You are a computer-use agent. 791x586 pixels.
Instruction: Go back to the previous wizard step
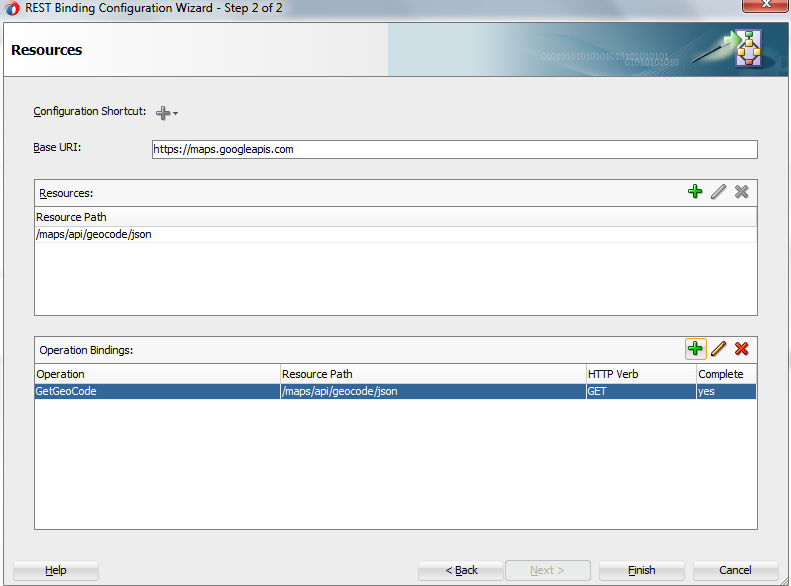pyautogui.click(x=461, y=570)
